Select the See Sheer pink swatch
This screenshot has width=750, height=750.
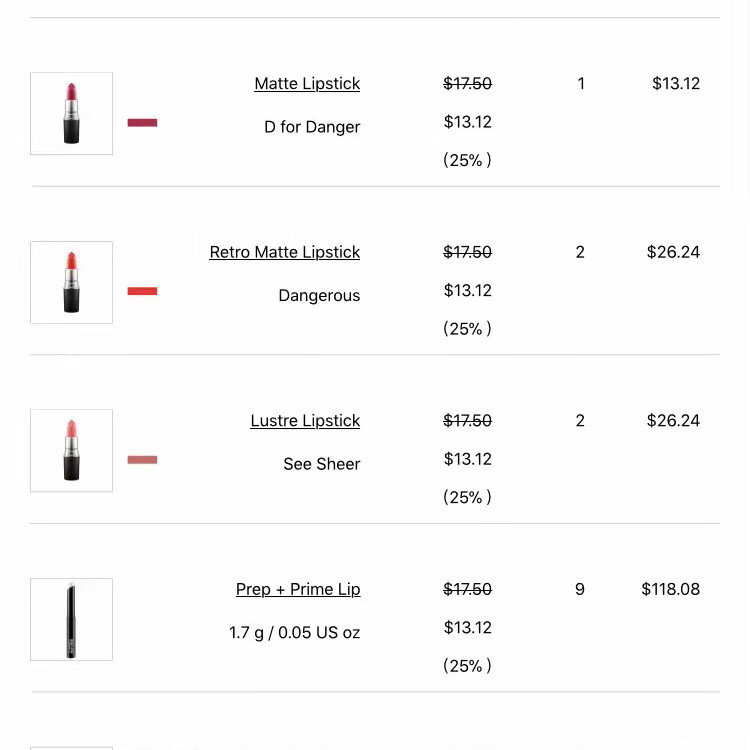[x=142, y=460]
